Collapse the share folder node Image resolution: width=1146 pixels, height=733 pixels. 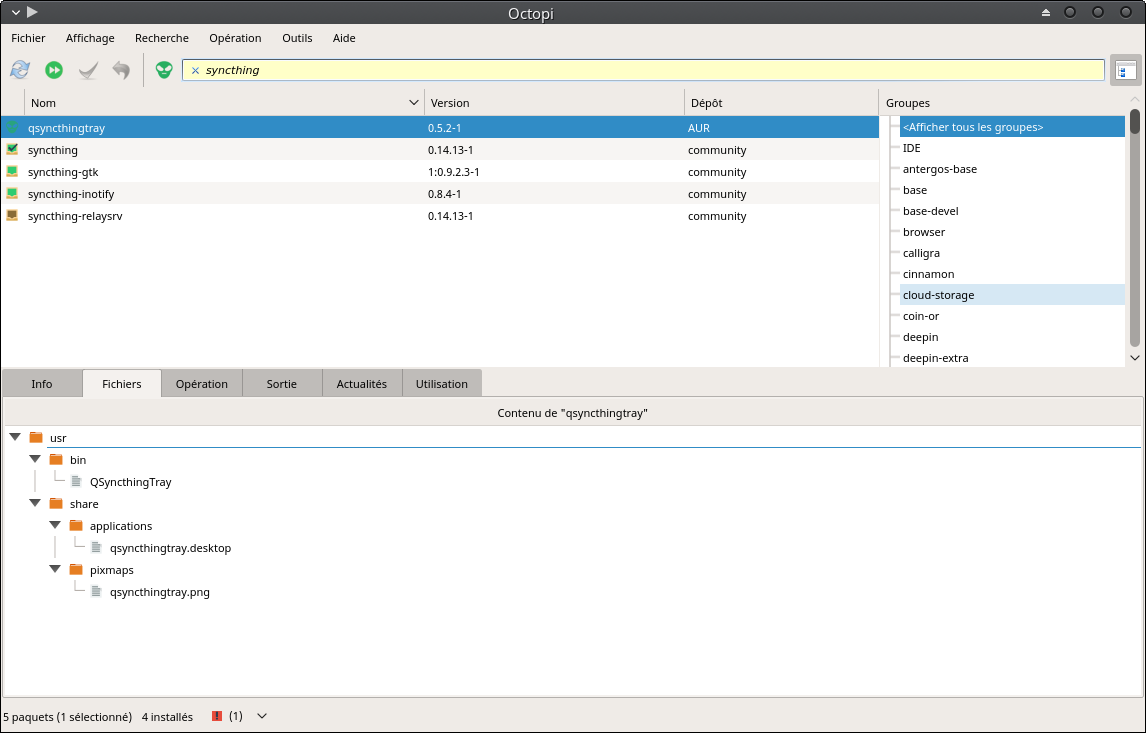(x=35, y=502)
